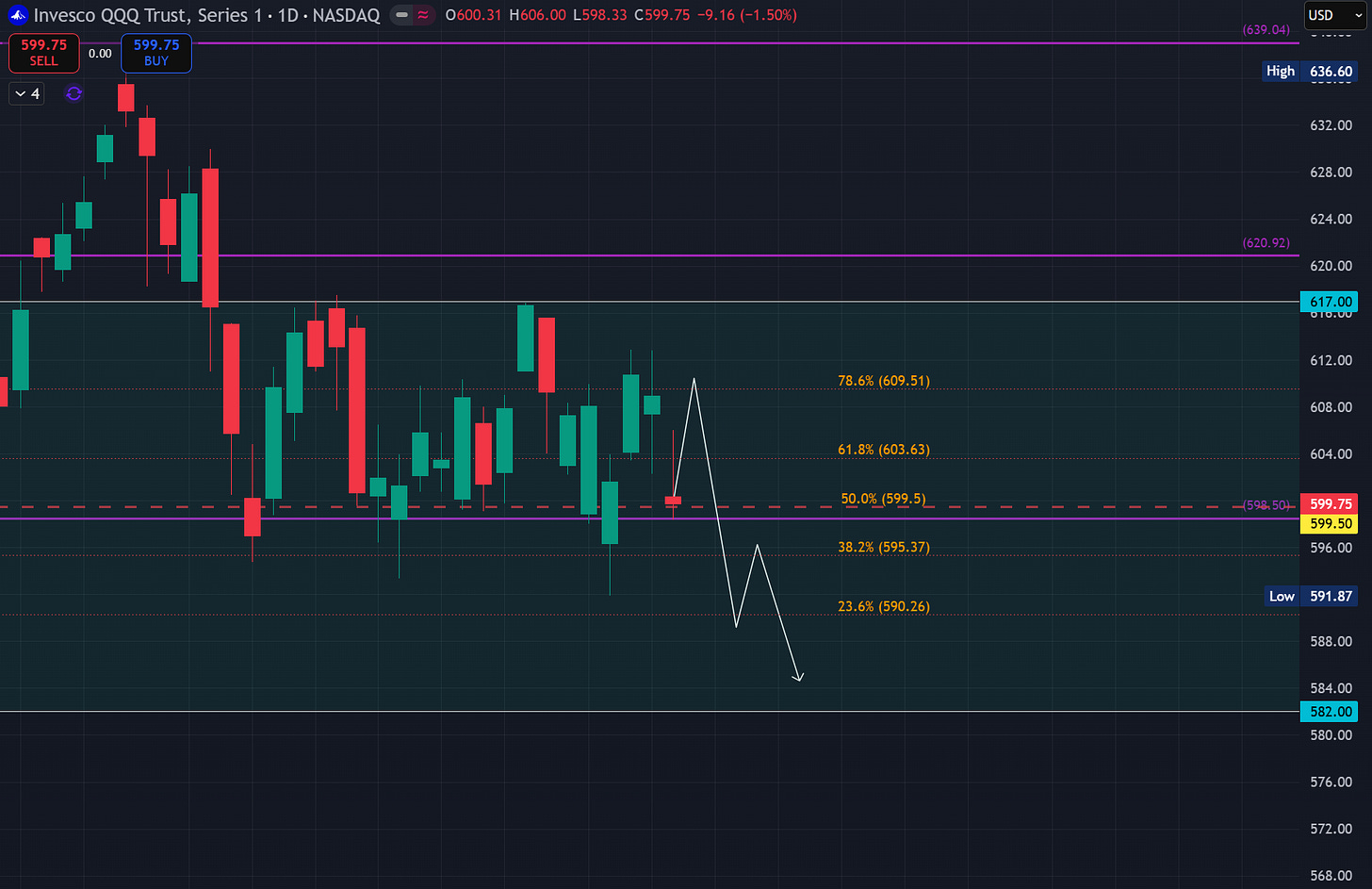The height and width of the screenshot is (889, 1372).
Task: Click the 582.00 price axis label
Action: [x=1331, y=712]
